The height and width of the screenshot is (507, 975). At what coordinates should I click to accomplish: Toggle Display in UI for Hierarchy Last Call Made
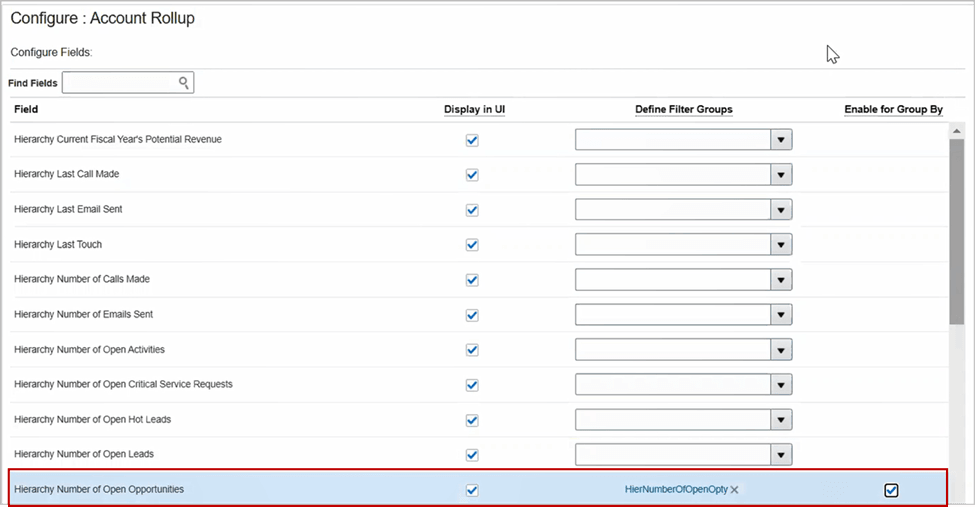pos(472,175)
